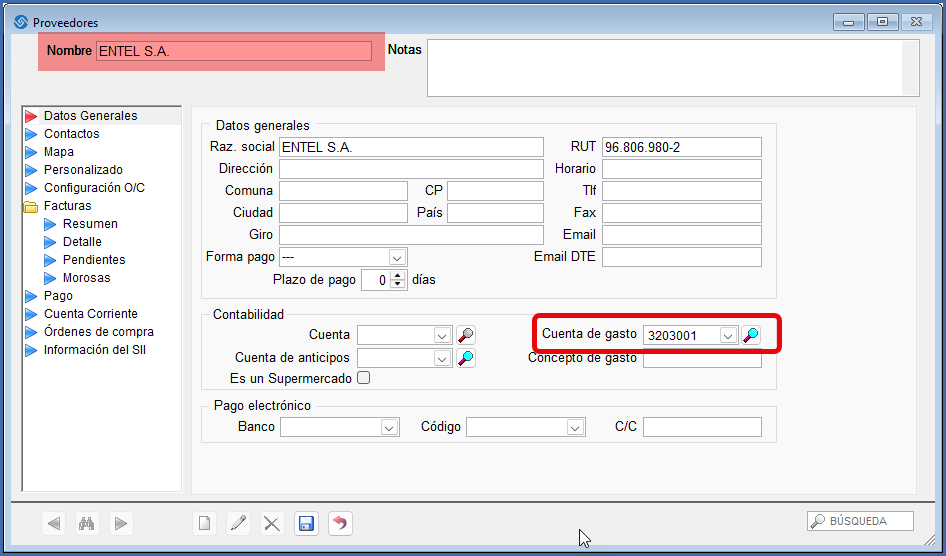Open Pago section
Viewport: 946px width, 556px height.
click(x=58, y=296)
